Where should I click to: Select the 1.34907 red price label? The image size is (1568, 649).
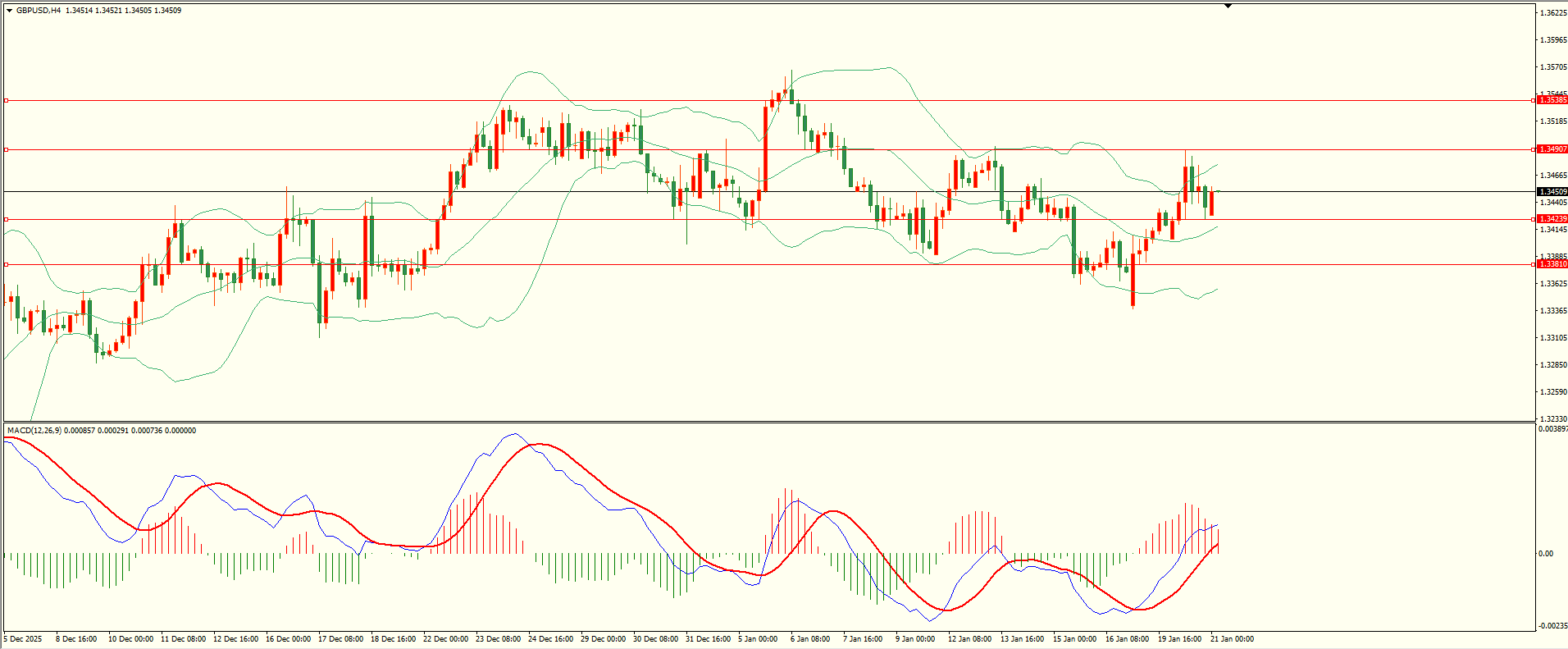1552,149
